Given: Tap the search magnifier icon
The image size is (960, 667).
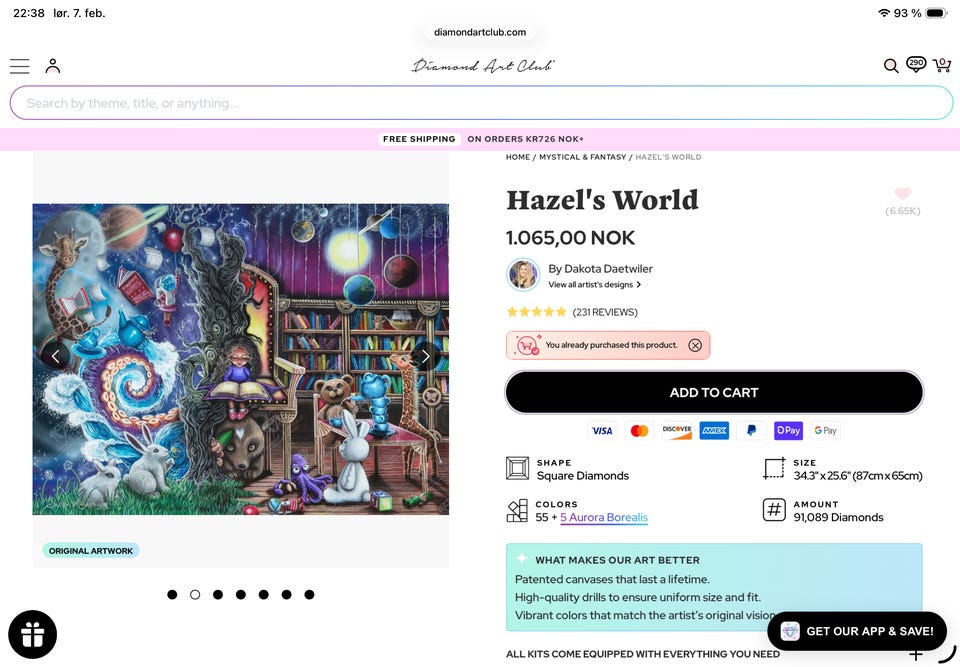Looking at the screenshot, I should pyautogui.click(x=891, y=66).
